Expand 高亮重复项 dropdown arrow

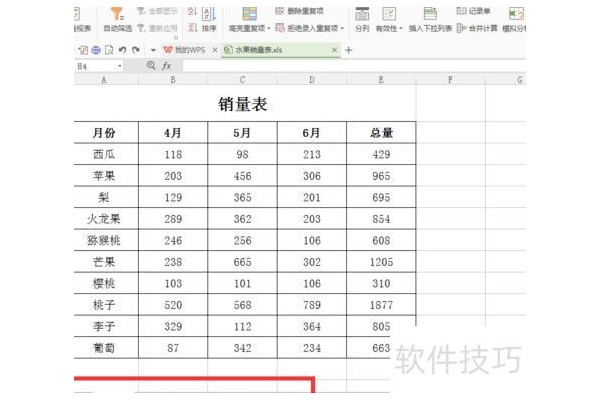(x=269, y=28)
